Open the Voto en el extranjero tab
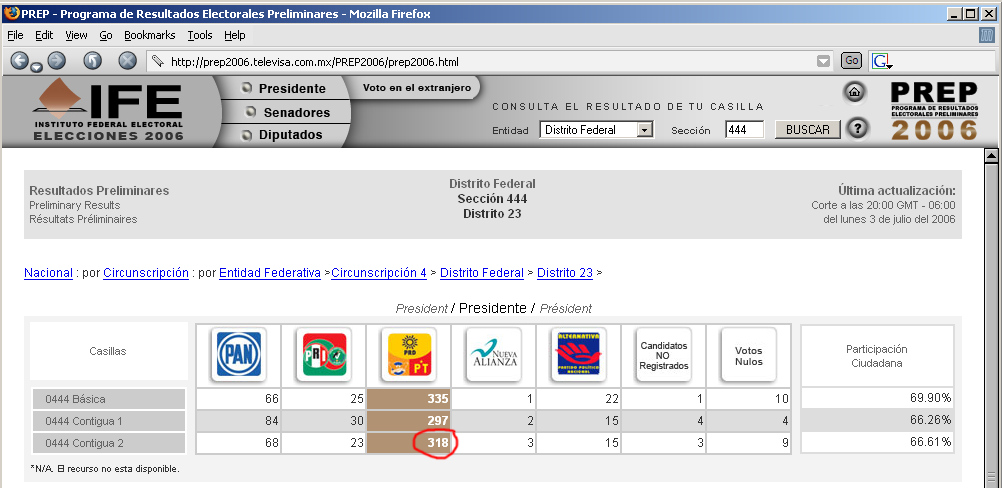This screenshot has width=1002, height=488. [x=417, y=88]
